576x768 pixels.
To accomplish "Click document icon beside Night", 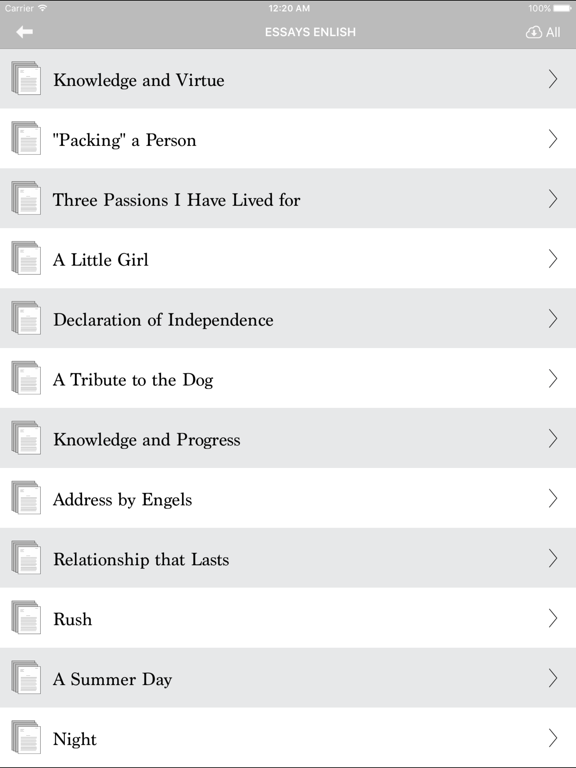I will [26, 737].
